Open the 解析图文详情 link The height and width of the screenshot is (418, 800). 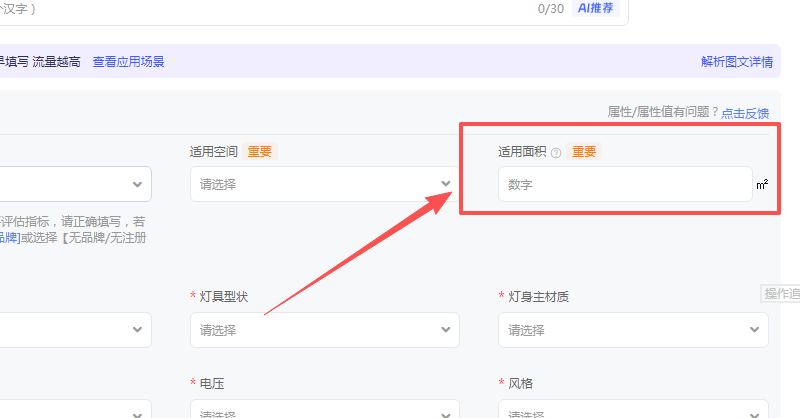point(737,62)
